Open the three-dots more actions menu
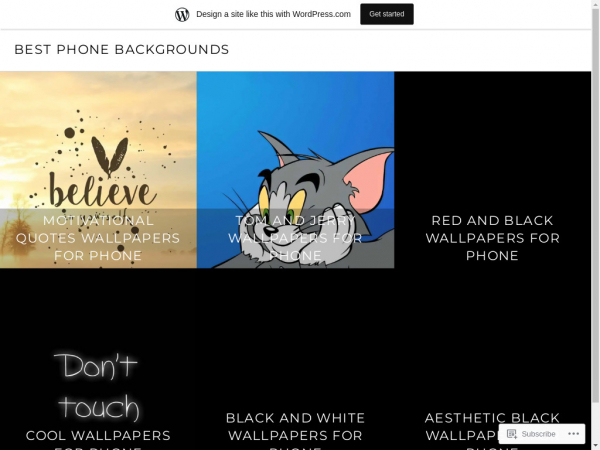Image resolution: width=600 pixels, height=450 pixels. click(x=573, y=434)
